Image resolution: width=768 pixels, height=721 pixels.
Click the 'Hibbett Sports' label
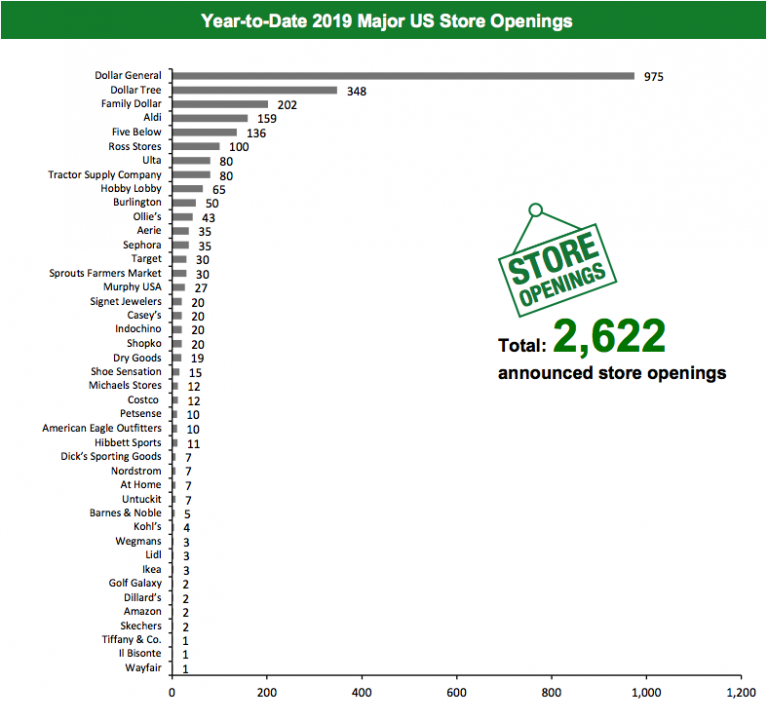click(128, 443)
